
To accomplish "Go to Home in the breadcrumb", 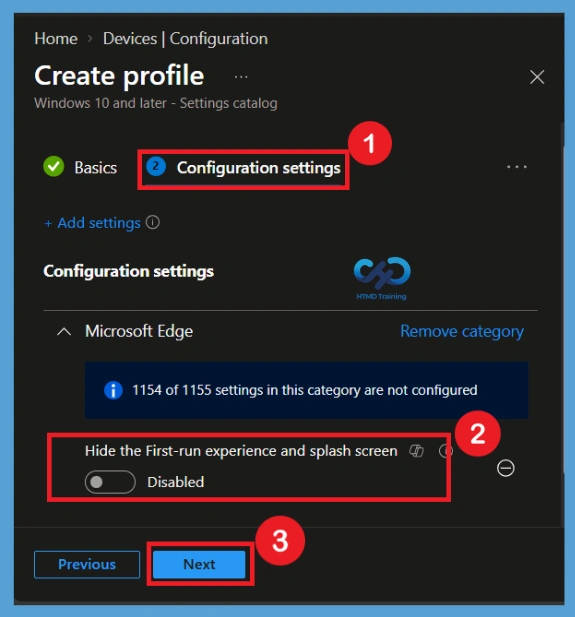I will (56, 39).
